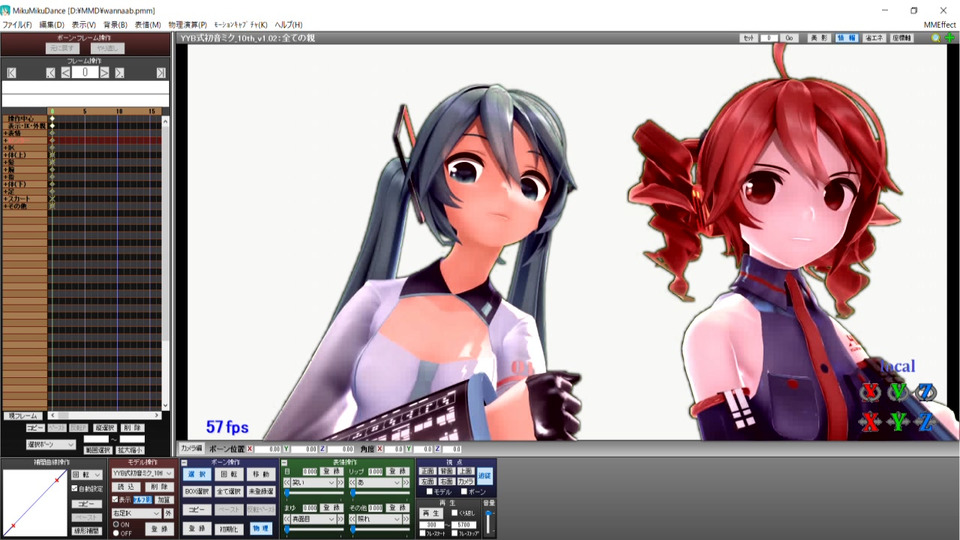Open the ファイル(F) menu
Screen dimensions: 960x540
click(17, 25)
